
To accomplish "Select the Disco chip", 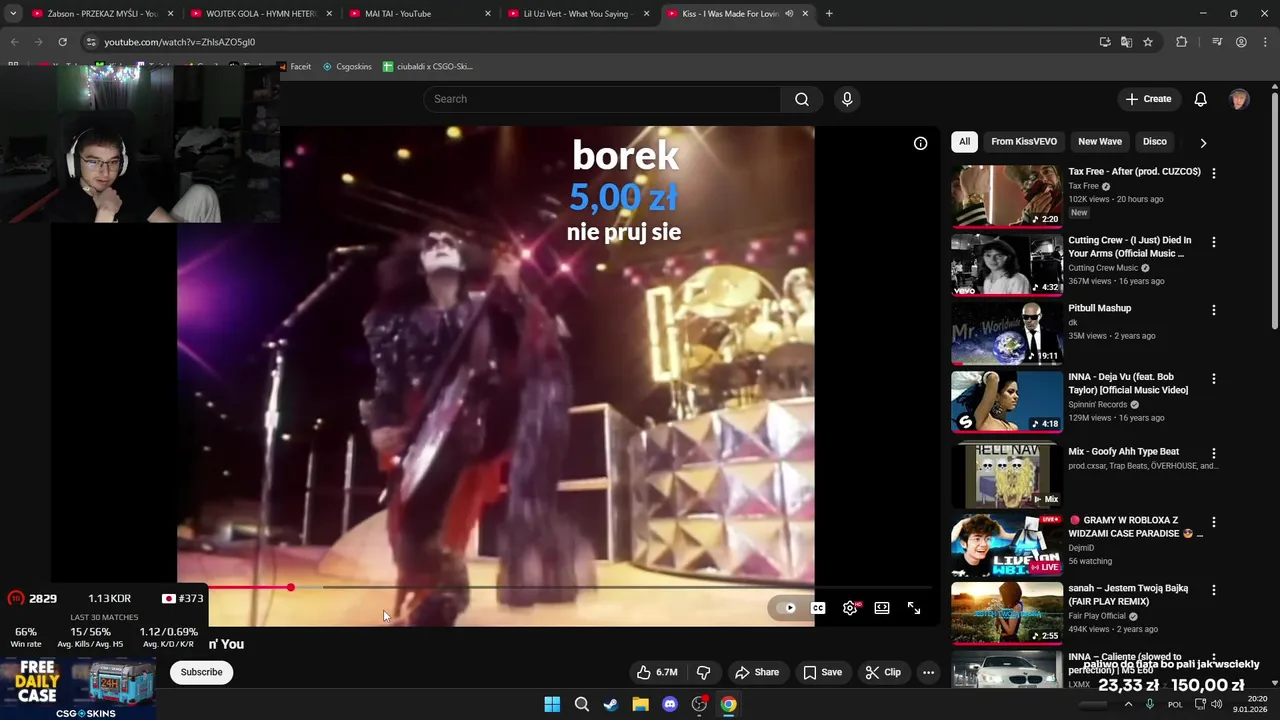I will 1155,142.
